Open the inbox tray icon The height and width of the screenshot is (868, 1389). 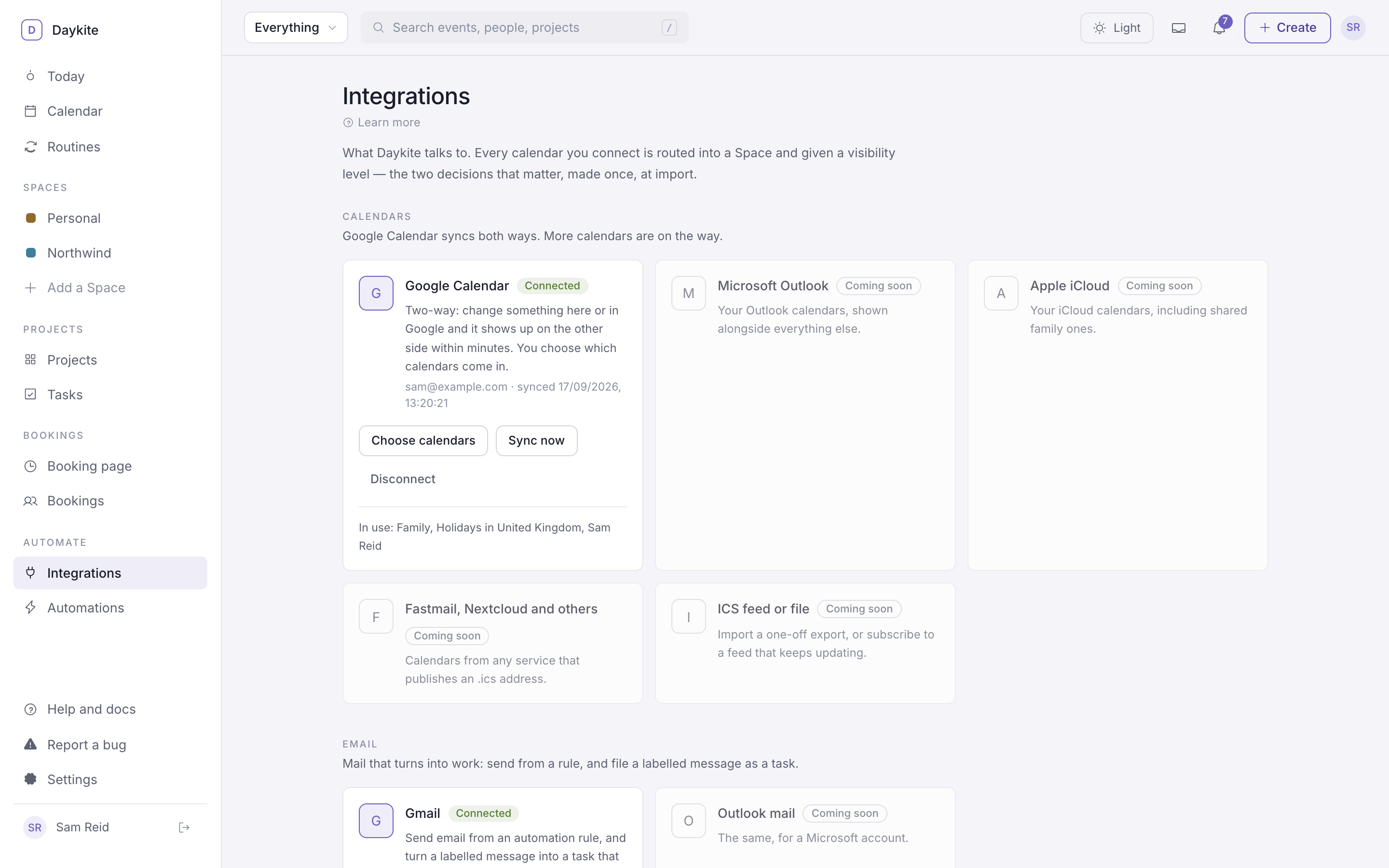pyautogui.click(x=1178, y=27)
